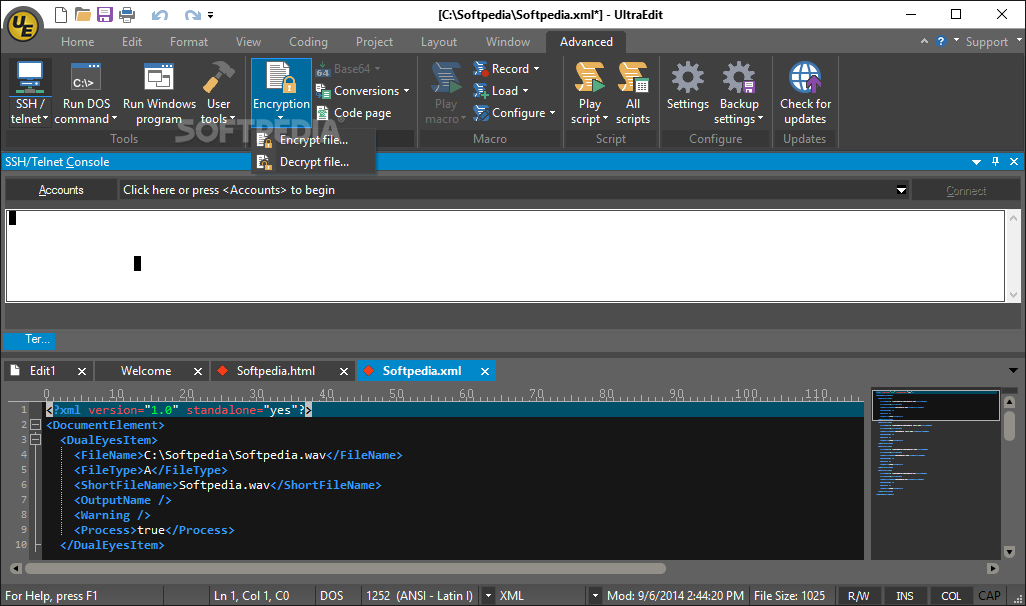
Task: Toggle INS insert mode in status bar
Action: click(904, 596)
